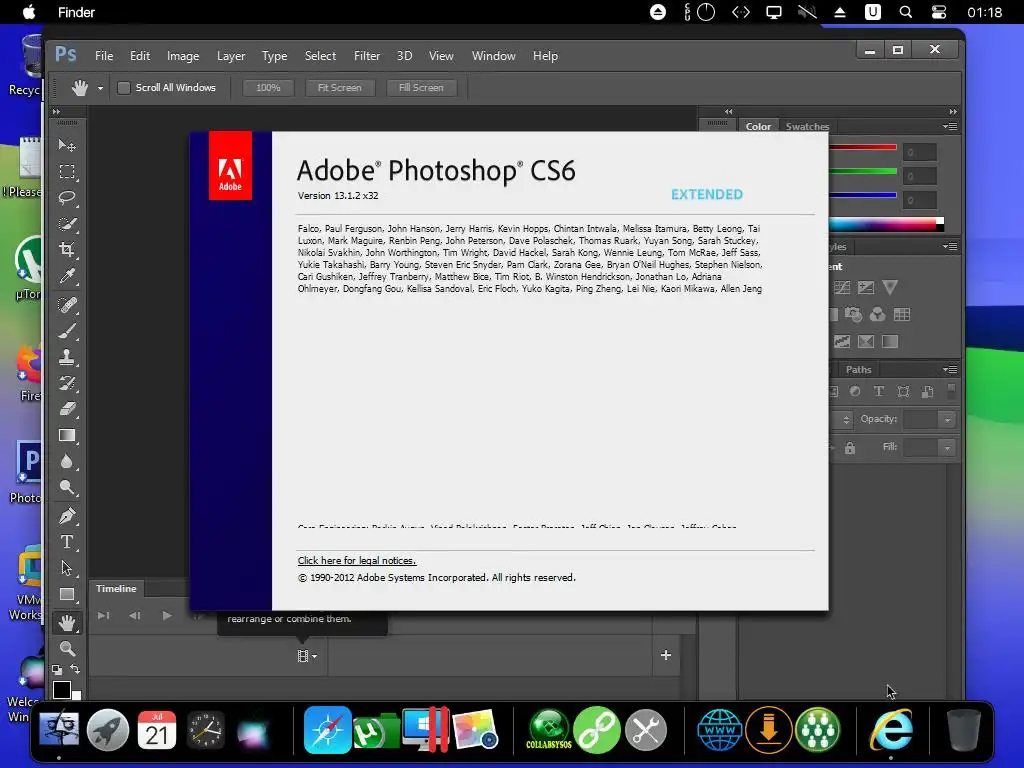The image size is (1024, 768).
Task: Select the Brush tool
Action: tap(67, 331)
